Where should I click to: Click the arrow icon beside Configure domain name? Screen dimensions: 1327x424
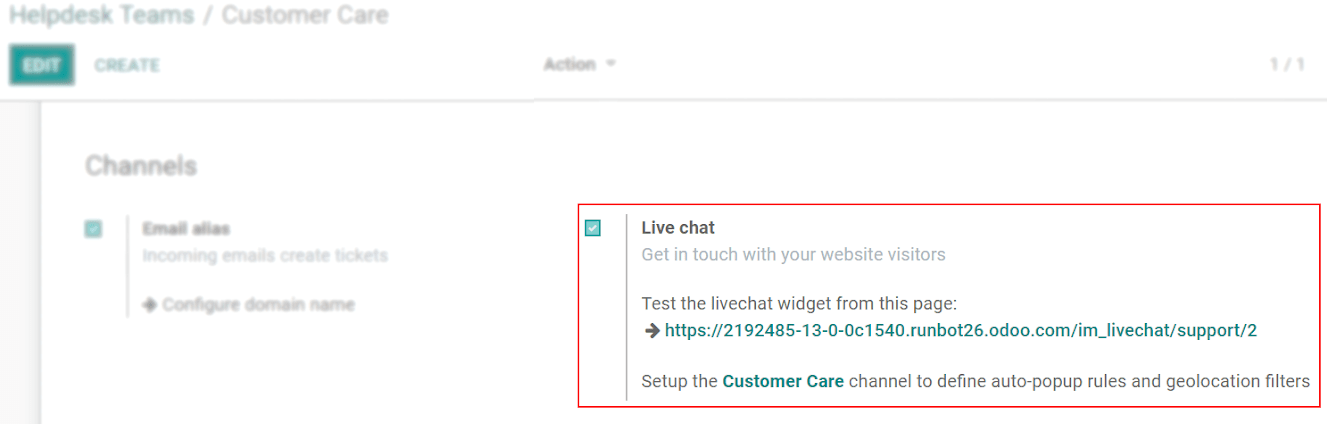[150, 304]
